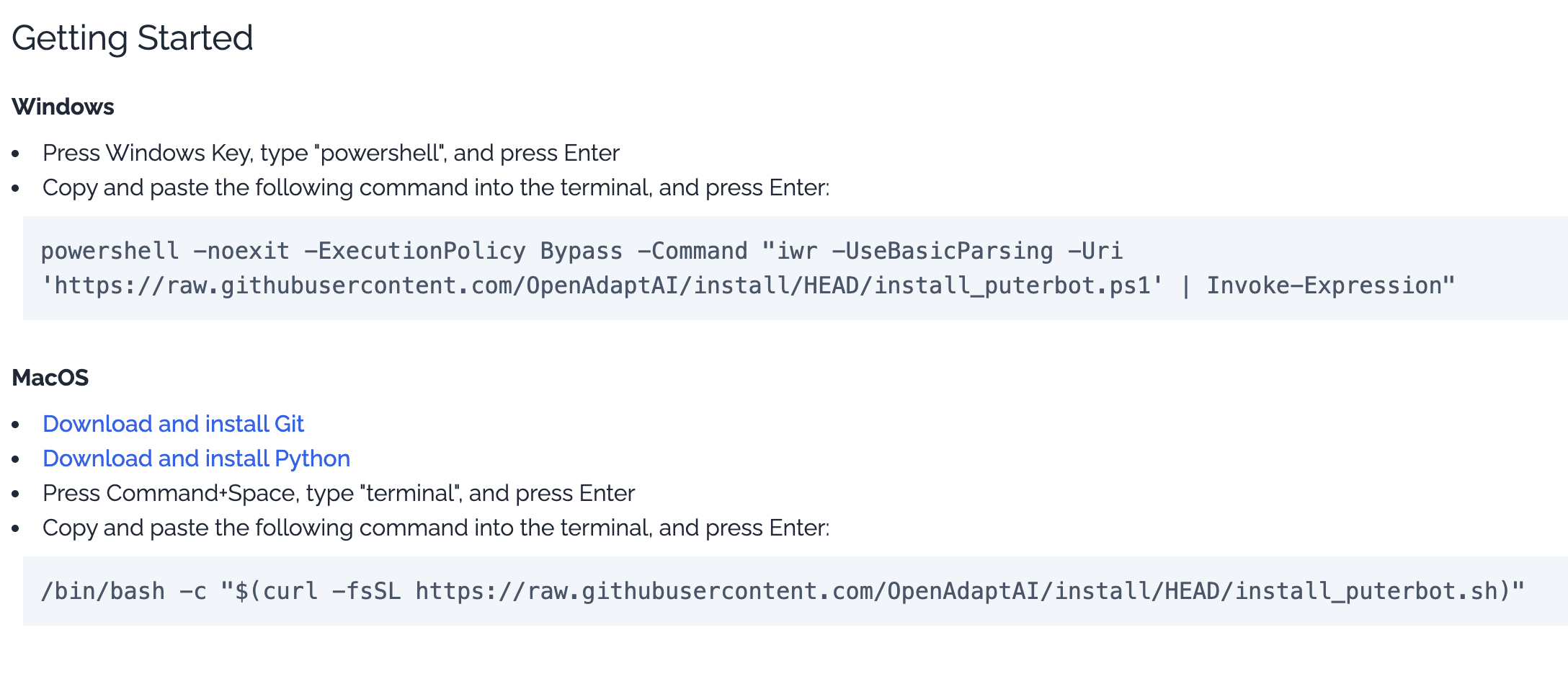Click the install_puterbot.ps1 URL in the Windows command
Viewport: 1568px width, 679px height.
(602, 286)
